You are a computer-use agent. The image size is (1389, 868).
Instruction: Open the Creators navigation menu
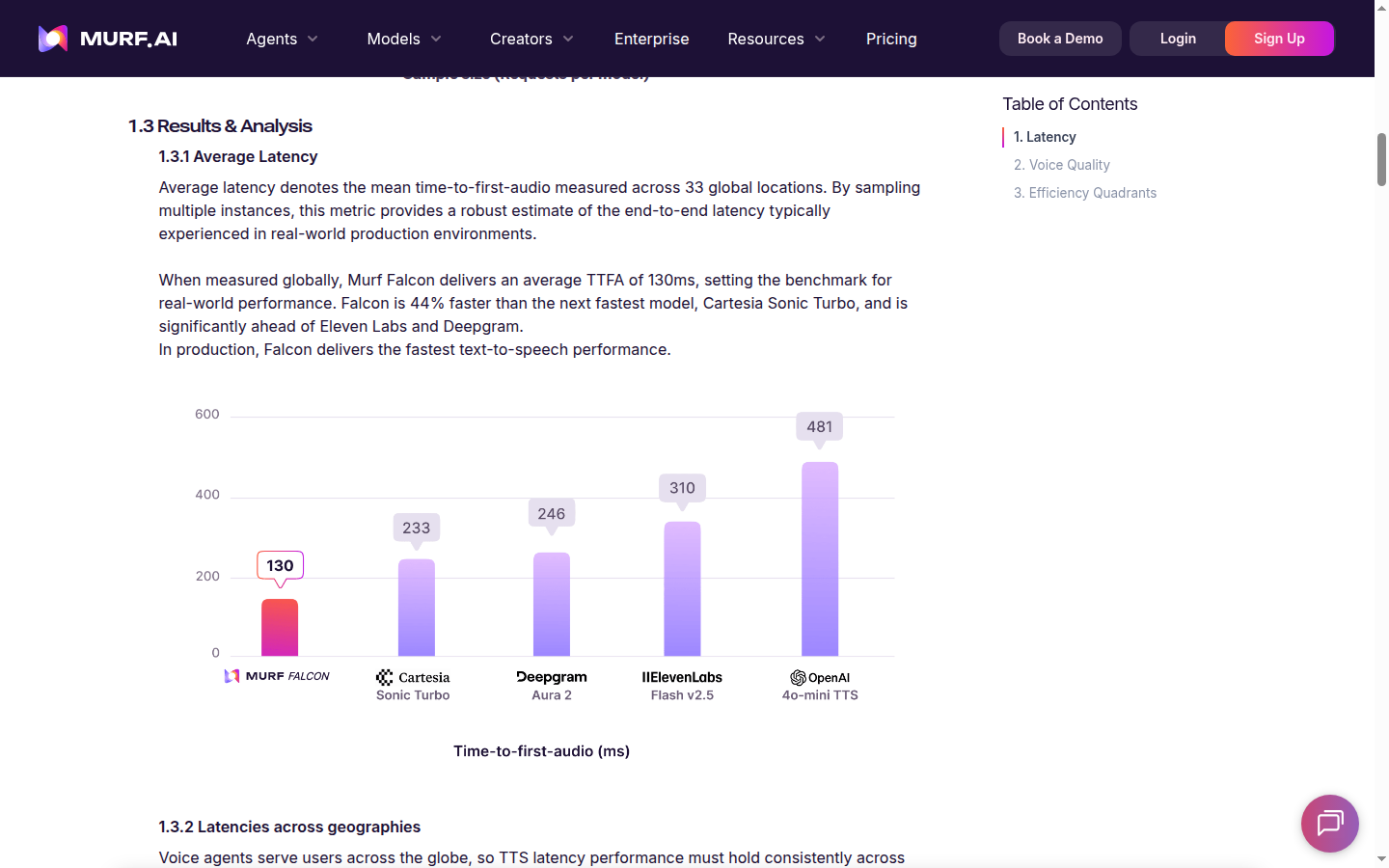pyautogui.click(x=531, y=39)
